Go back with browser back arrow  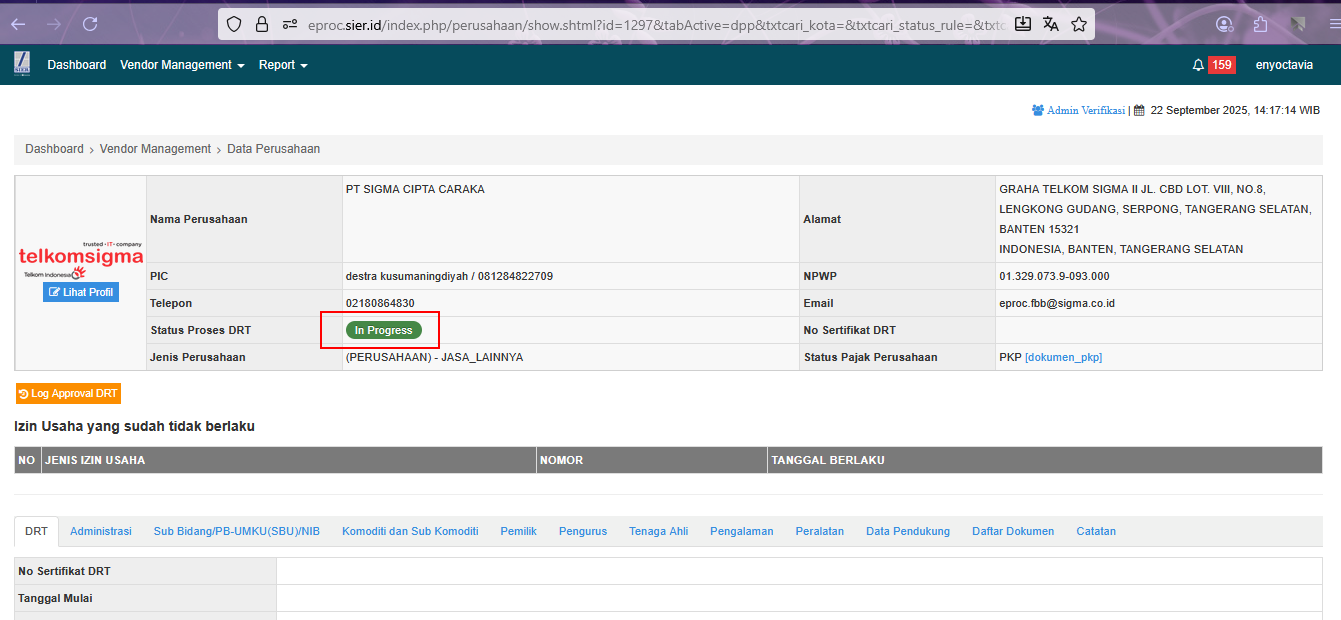pyautogui.click(x=18, y=24)
